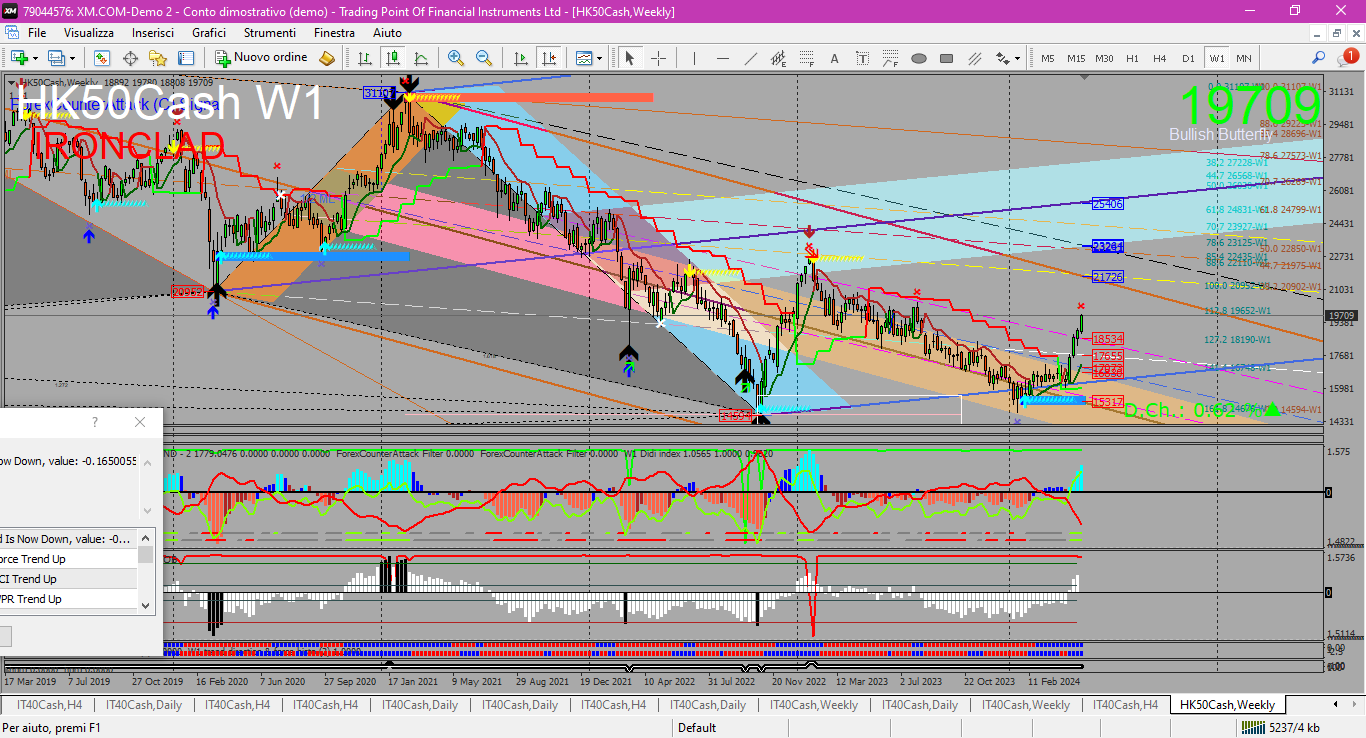The width and height of the screenshot is (1366, 738).
Task: Switch to the leftmost IT40Cash,H4 tab
Action: coord(48,704)
